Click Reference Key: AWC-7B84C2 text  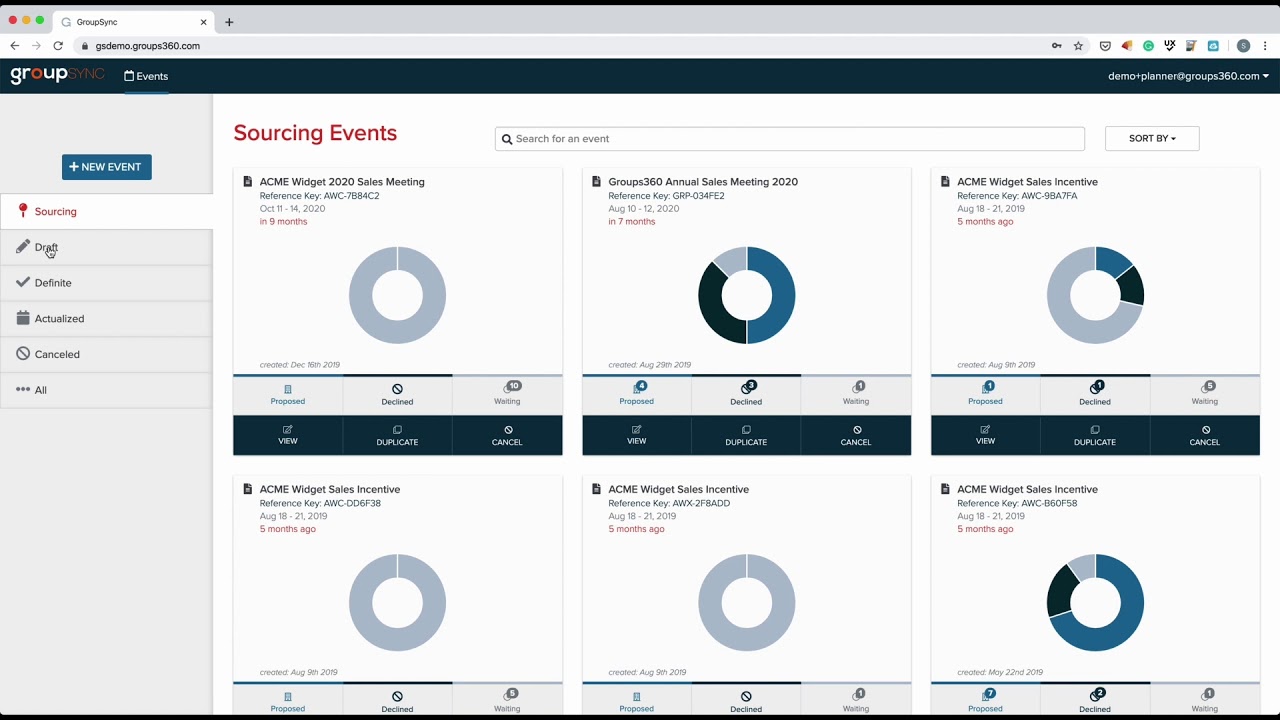[x=320, y=196]
